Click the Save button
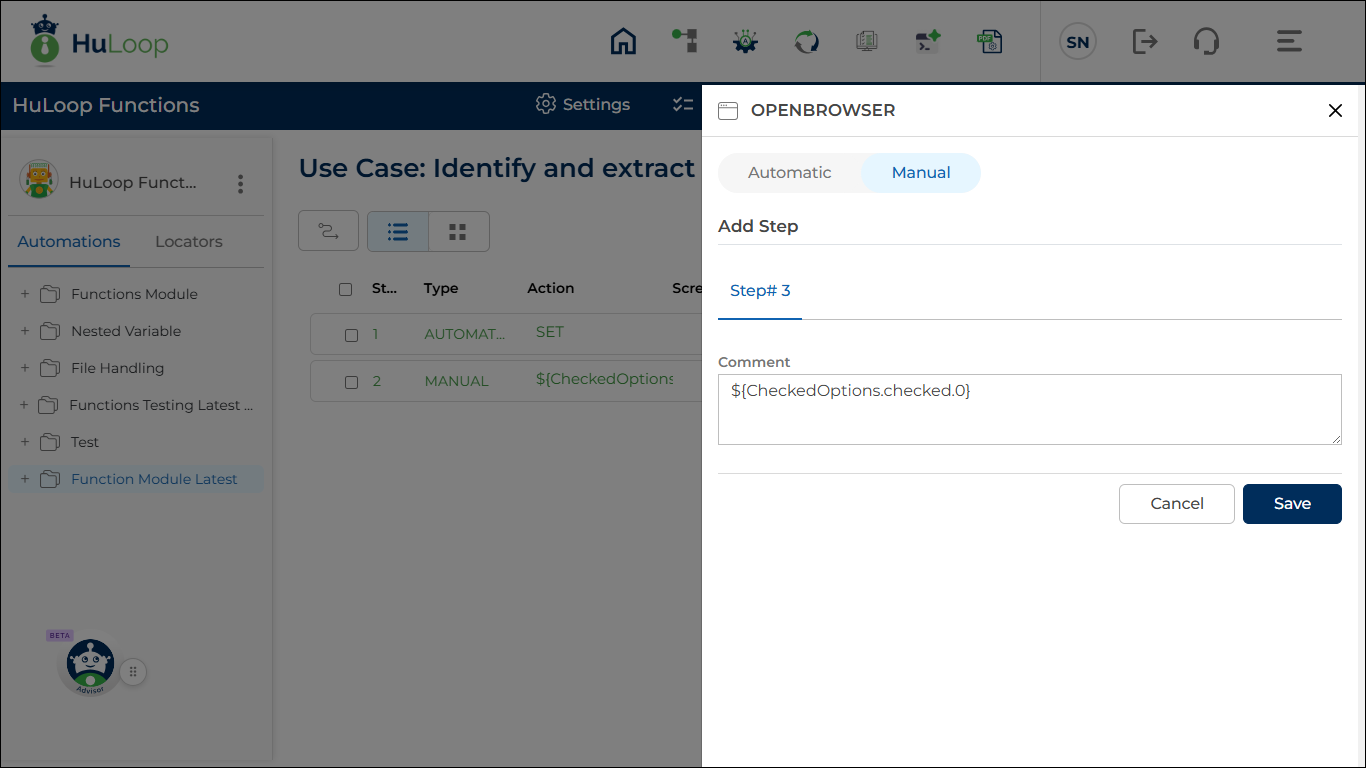The width and height of the screenshot is (1366, 768). (x=1291, y=504)
